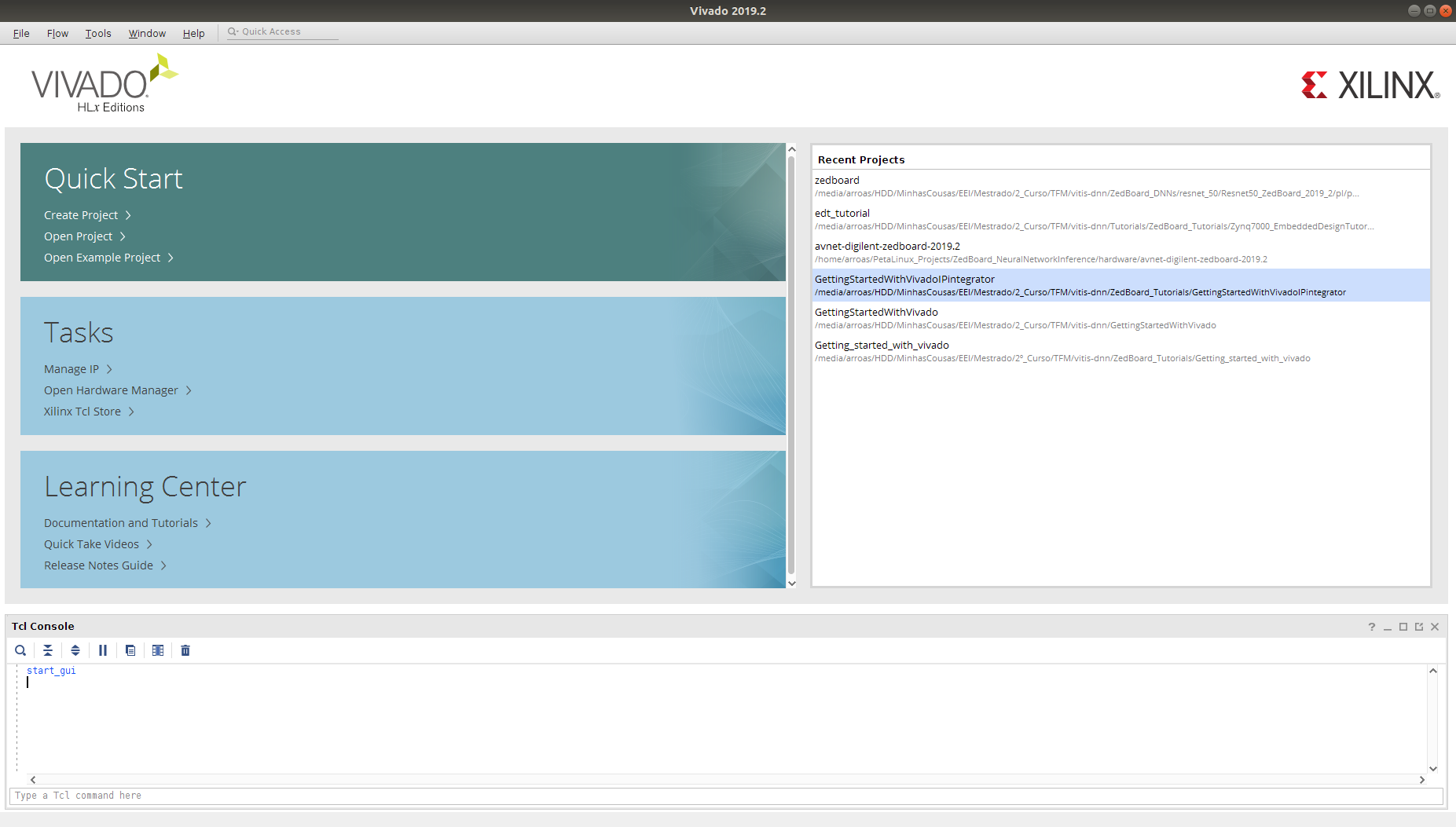Expand chevron next to Open Hardware Manager

click(x=189, y=390)
